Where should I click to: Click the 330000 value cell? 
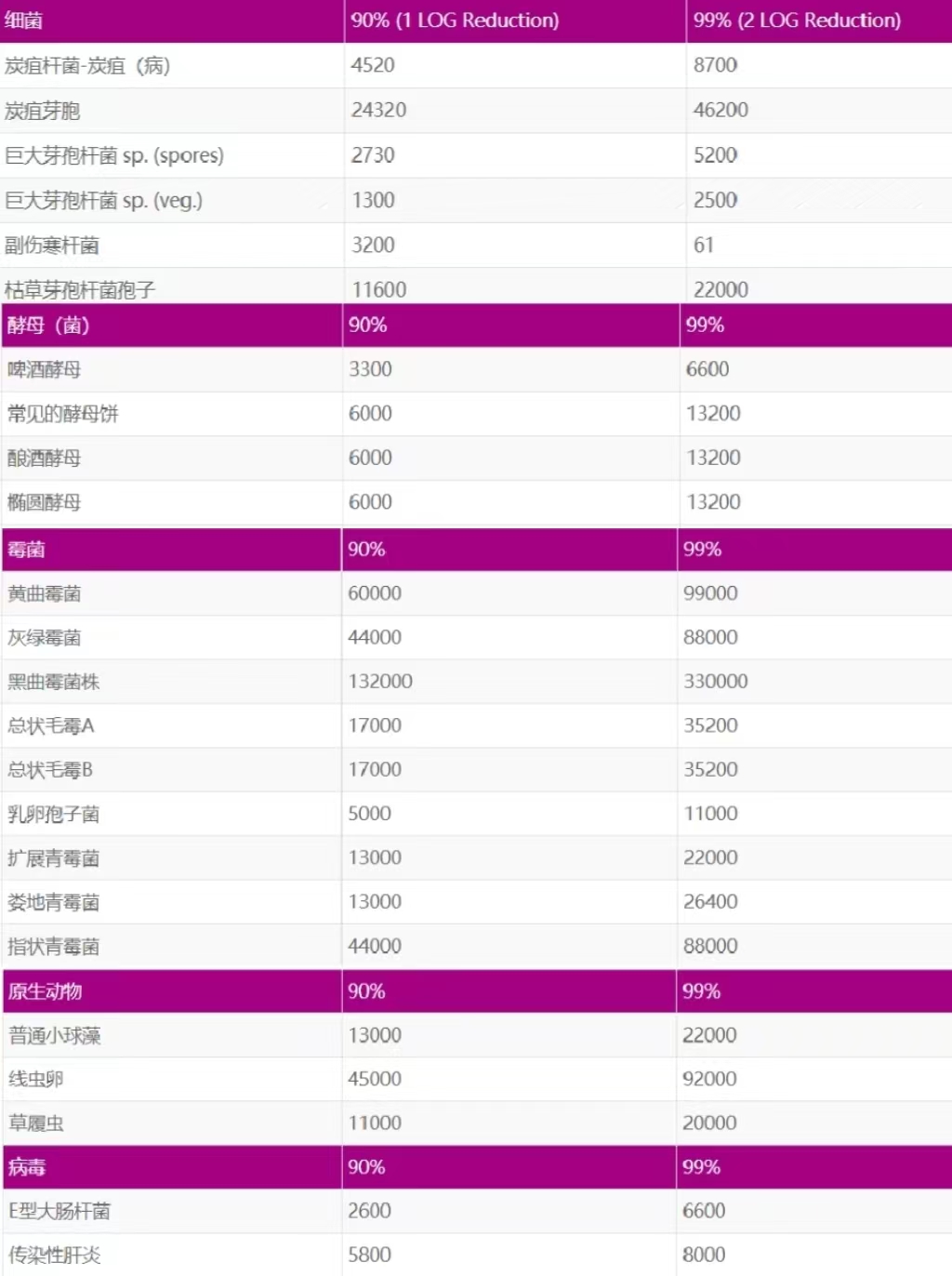click(715, 682)
